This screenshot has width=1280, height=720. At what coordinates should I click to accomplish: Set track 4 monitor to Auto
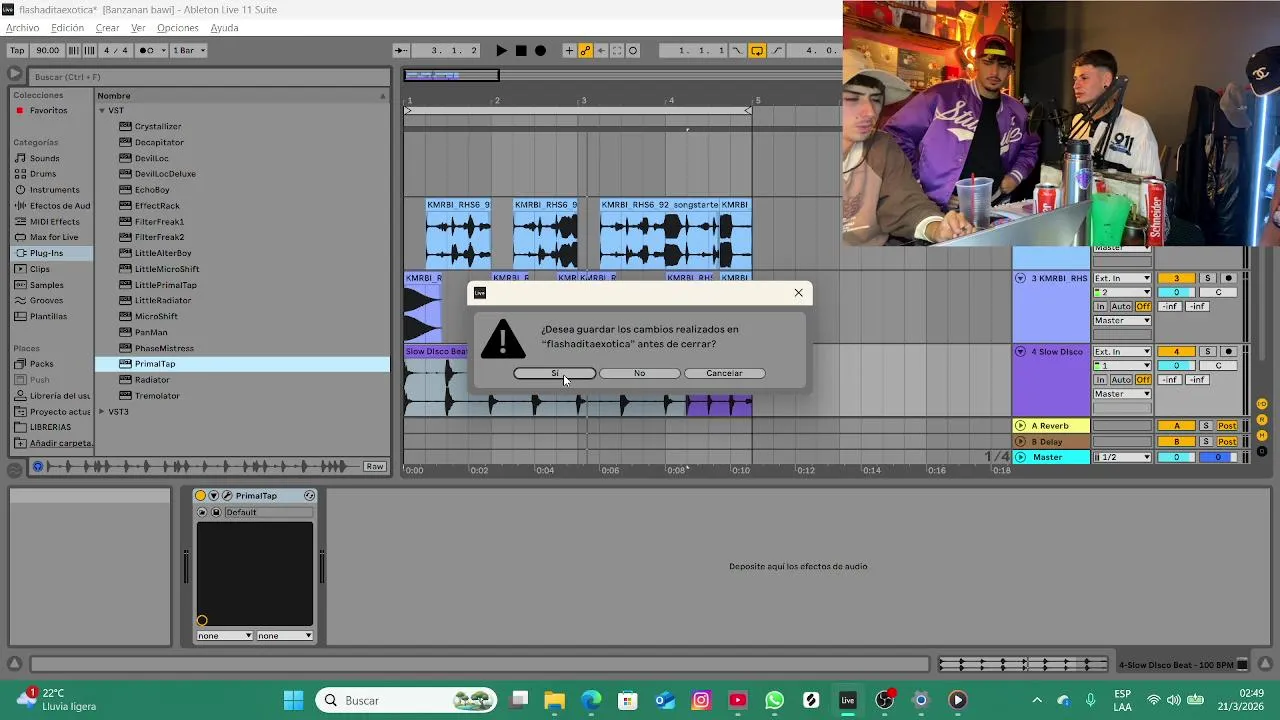[x=1121, y=380]
